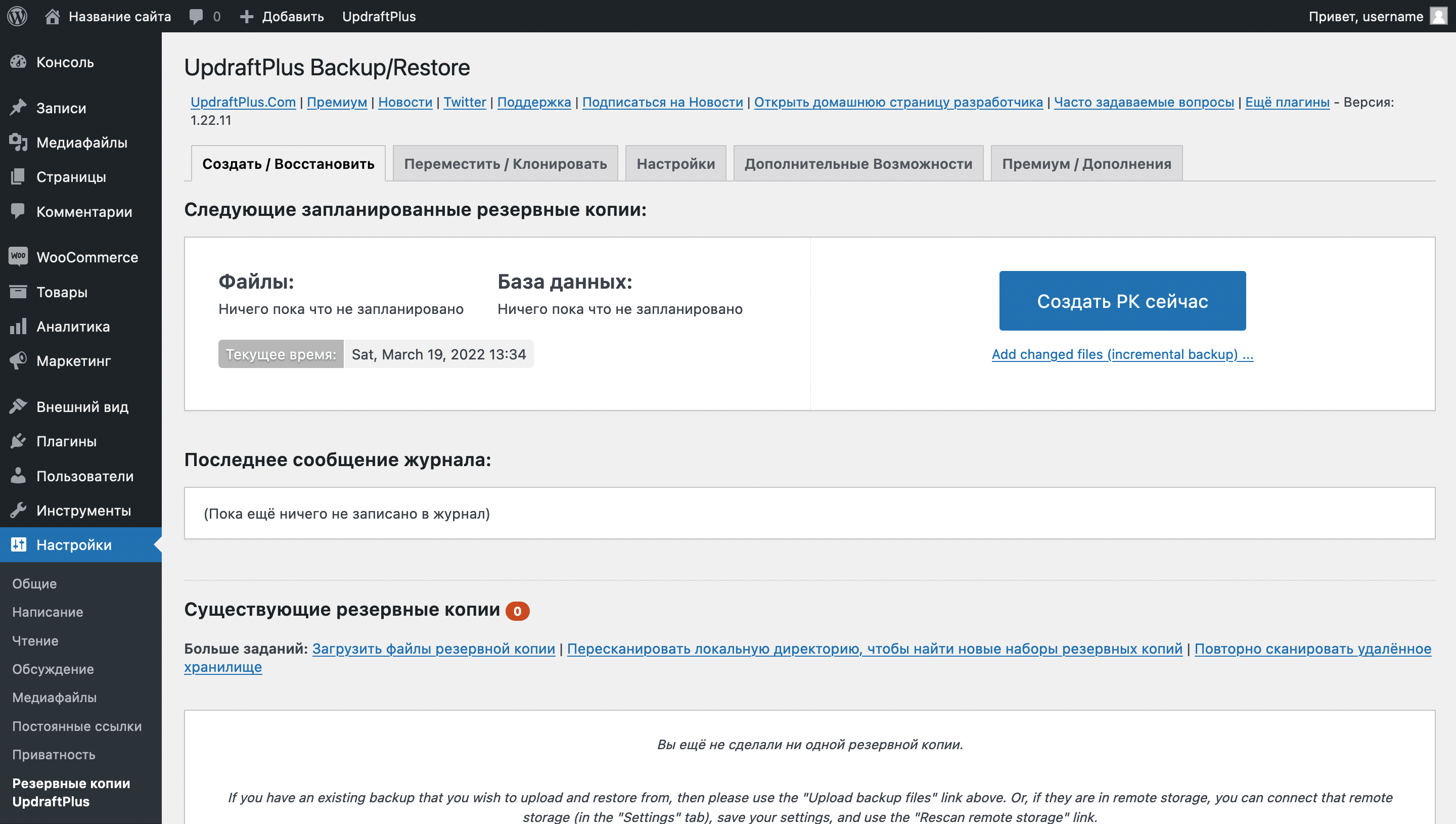Image resolution: width=1456 pixels, height=824 pixels.
Task: Click the Записи pin icon
Action: (x=18, y=108)
